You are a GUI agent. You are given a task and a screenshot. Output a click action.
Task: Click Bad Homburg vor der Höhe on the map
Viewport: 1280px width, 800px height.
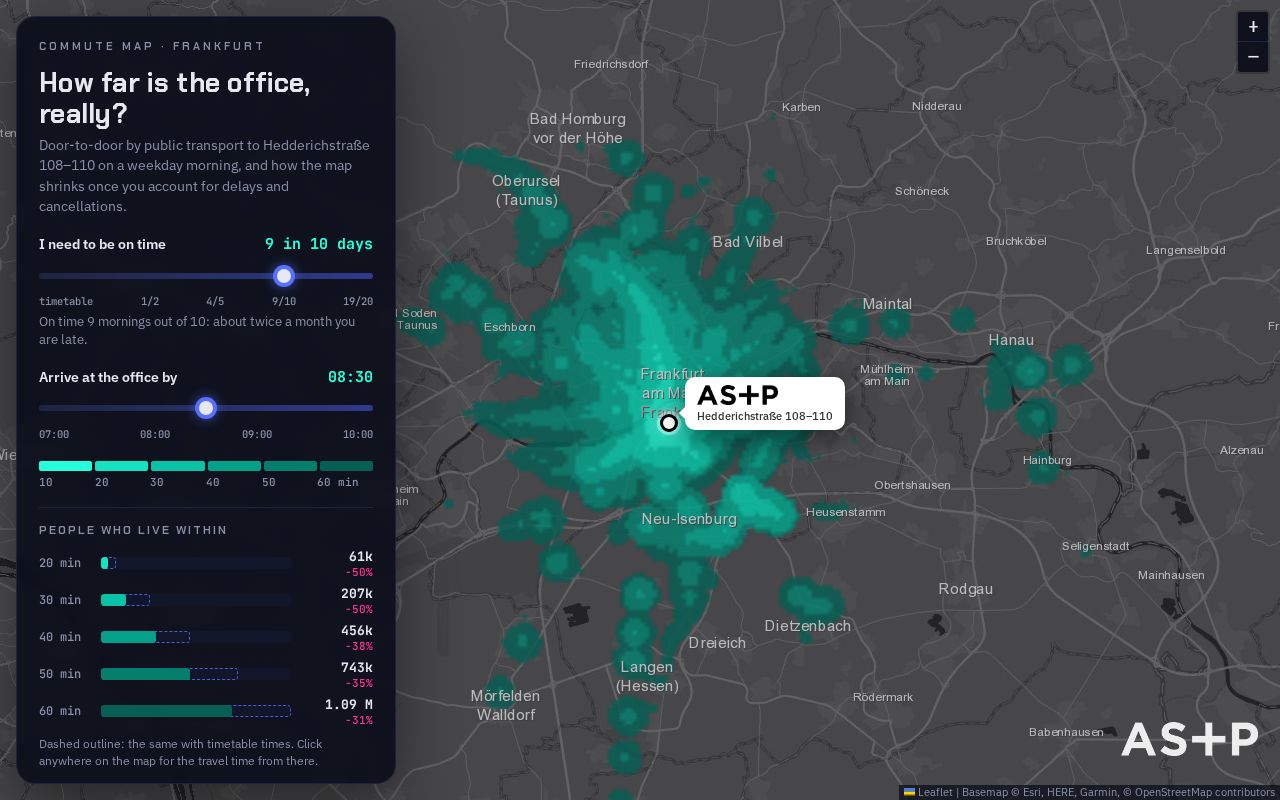pyautogui.click(x=577, y=128)
